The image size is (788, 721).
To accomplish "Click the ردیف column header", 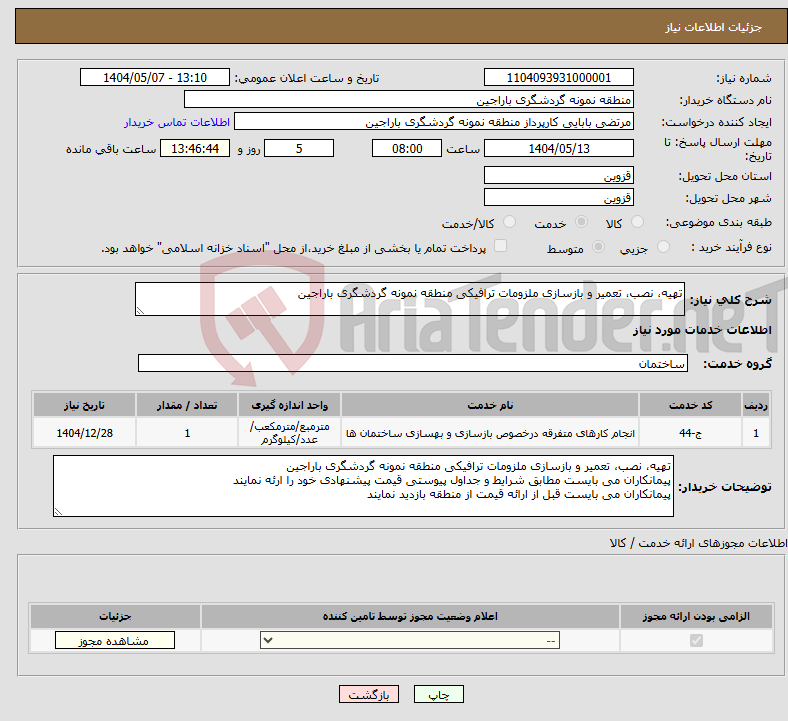I will (756, 405).
